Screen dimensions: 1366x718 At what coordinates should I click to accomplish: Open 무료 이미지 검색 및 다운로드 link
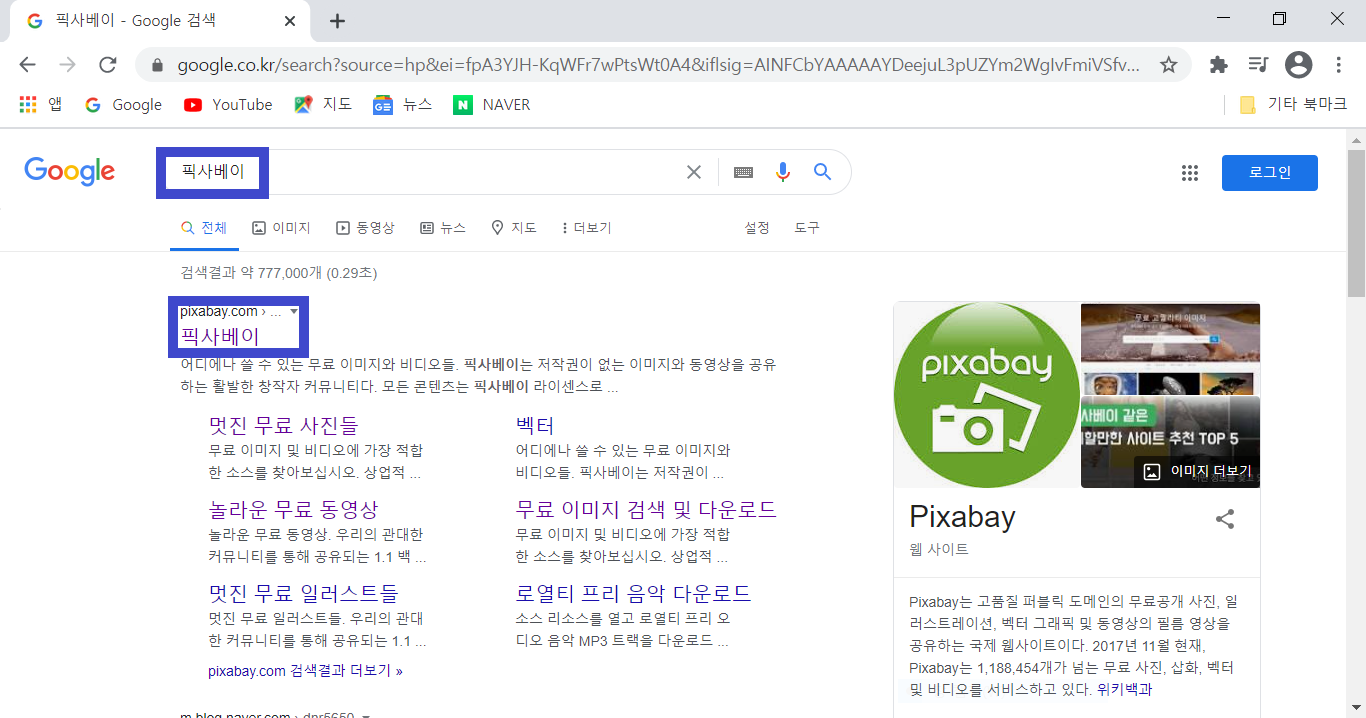click(646, 509)
